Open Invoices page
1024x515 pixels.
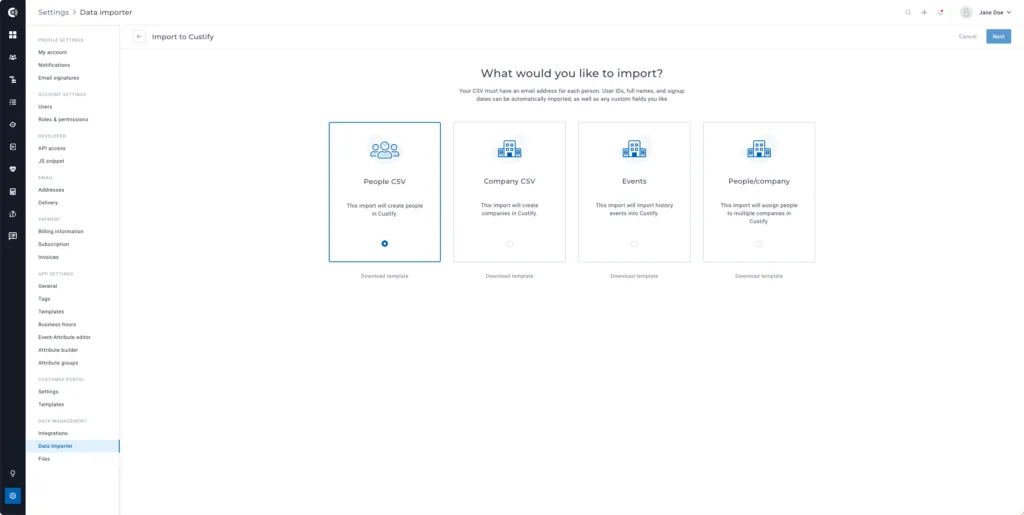click(48, 257)
